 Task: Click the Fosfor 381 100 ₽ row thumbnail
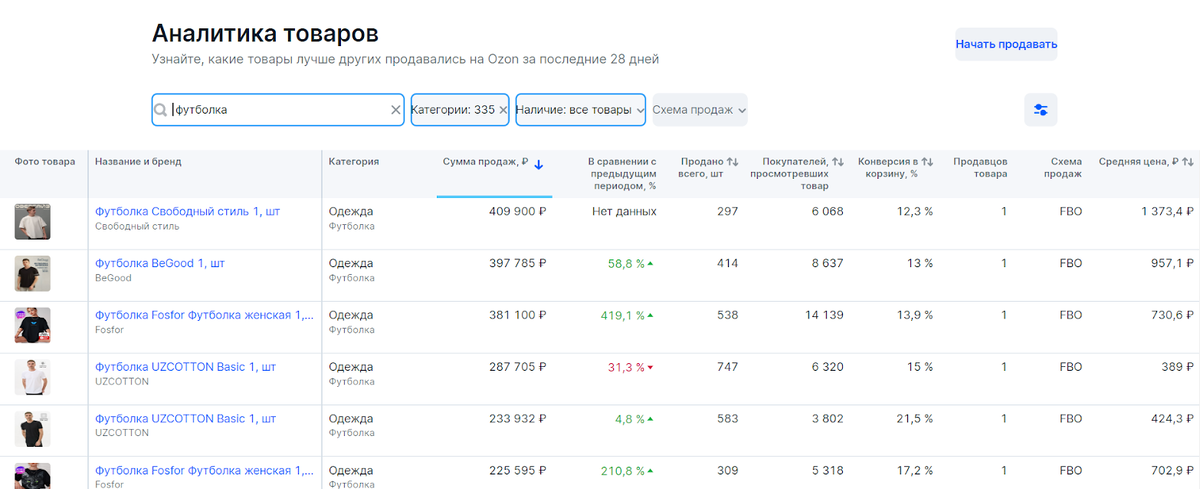[x=32, y=326]
